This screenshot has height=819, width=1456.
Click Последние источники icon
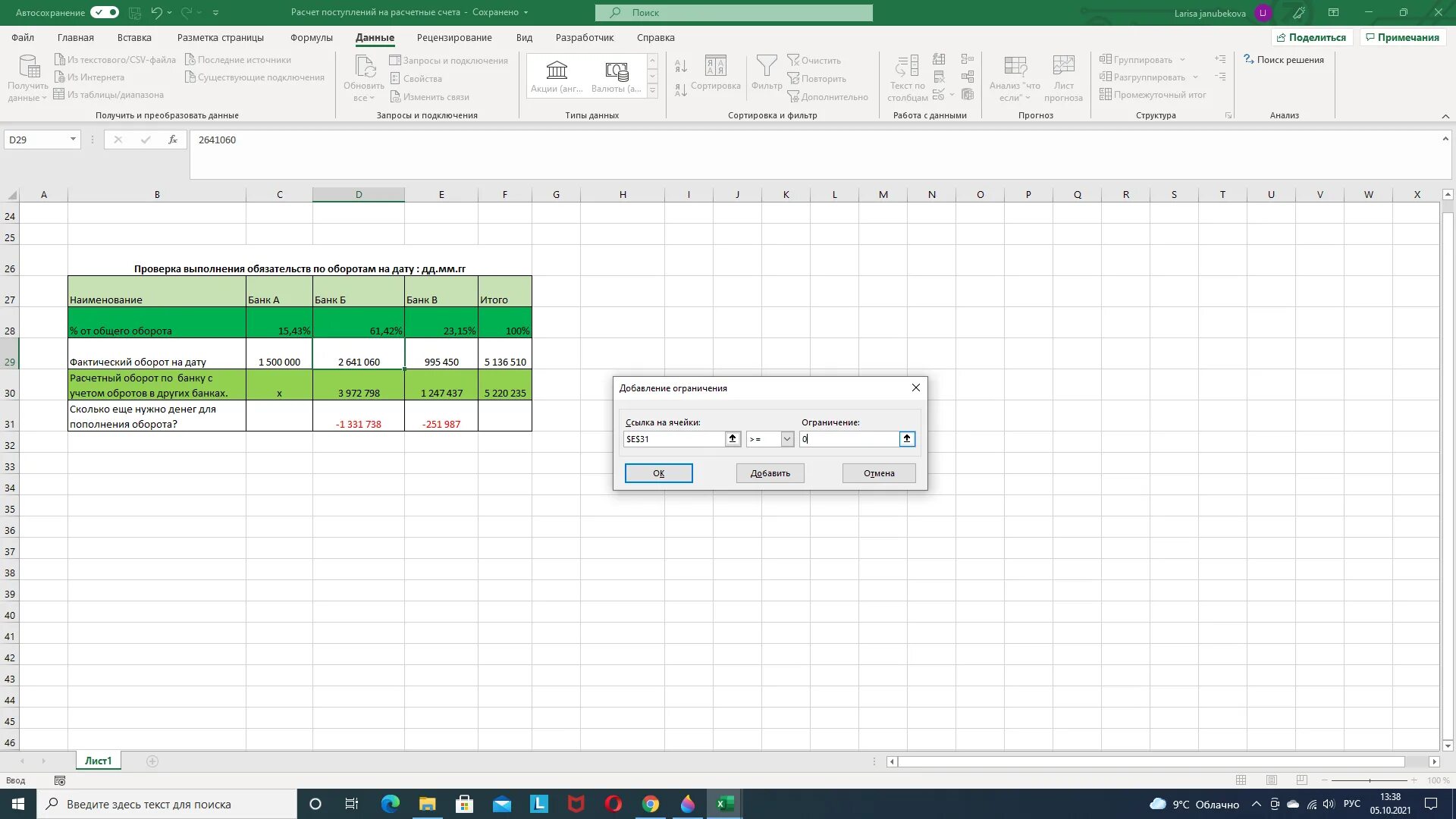point(190,59)
